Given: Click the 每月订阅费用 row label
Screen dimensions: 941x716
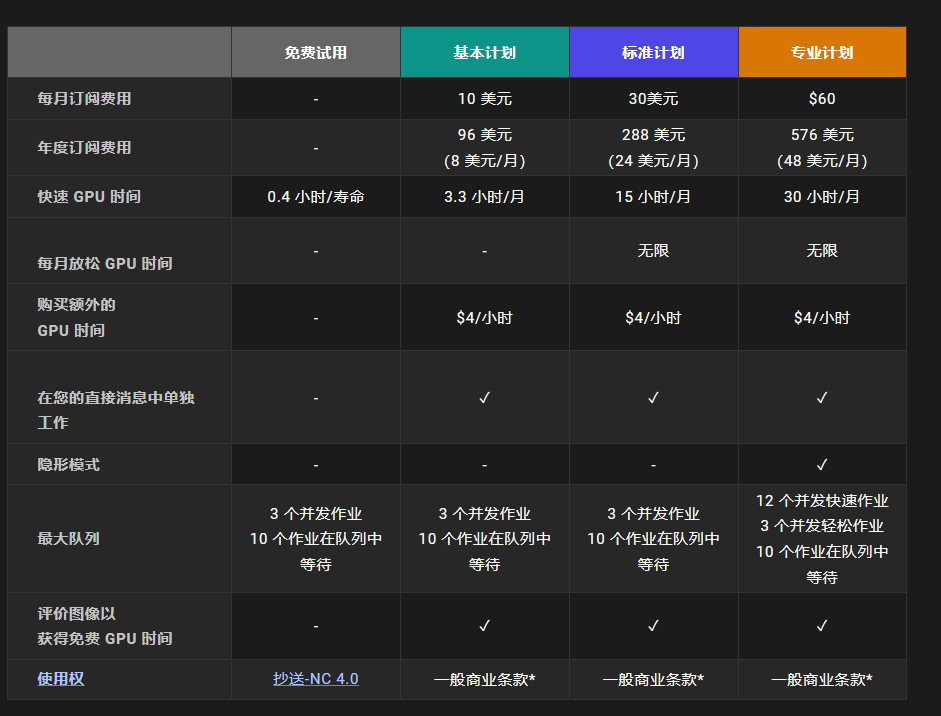Looking at the screenshot, I should (84, 99).
